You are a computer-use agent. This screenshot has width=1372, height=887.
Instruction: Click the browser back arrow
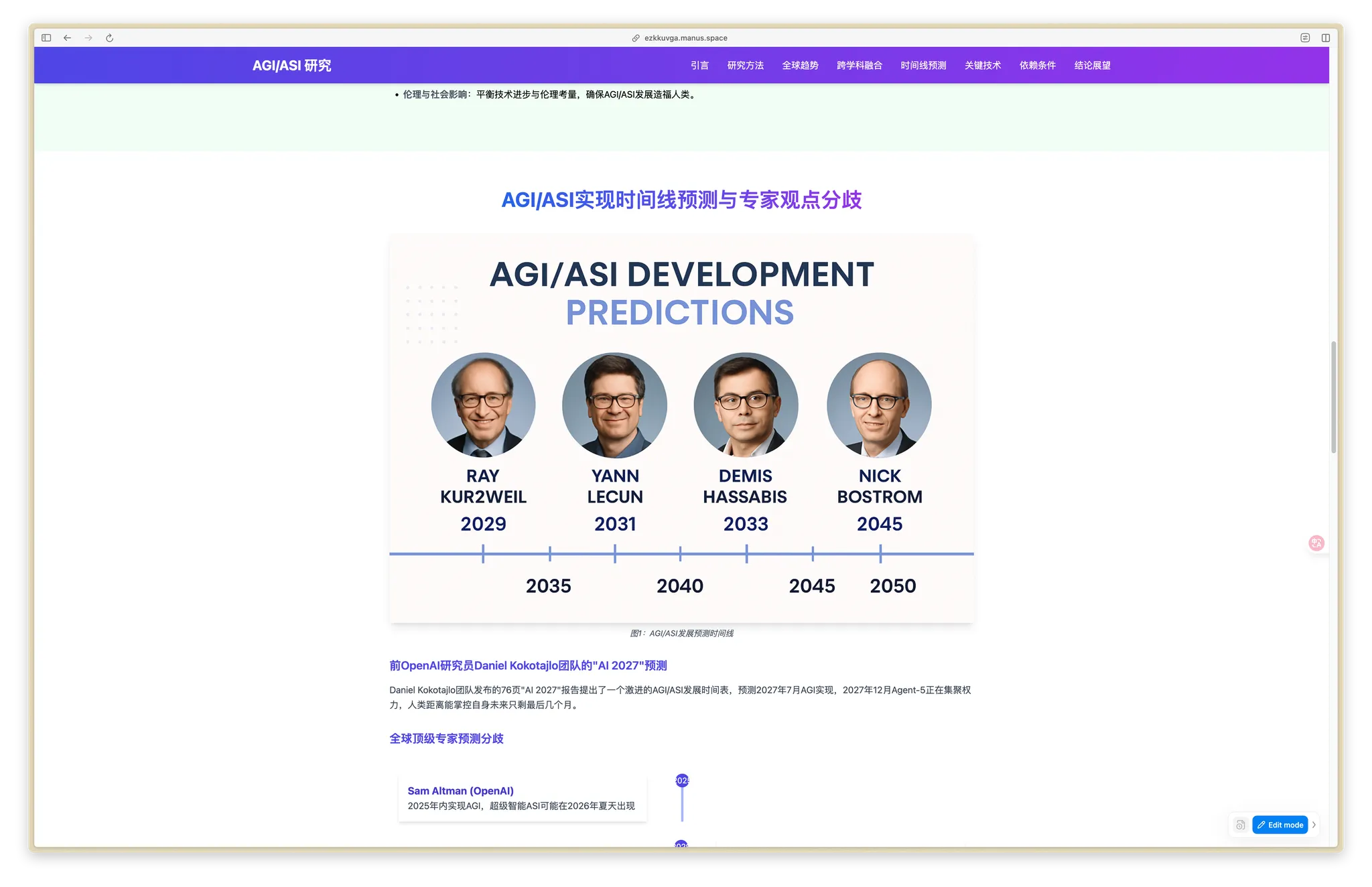point(68,38)
